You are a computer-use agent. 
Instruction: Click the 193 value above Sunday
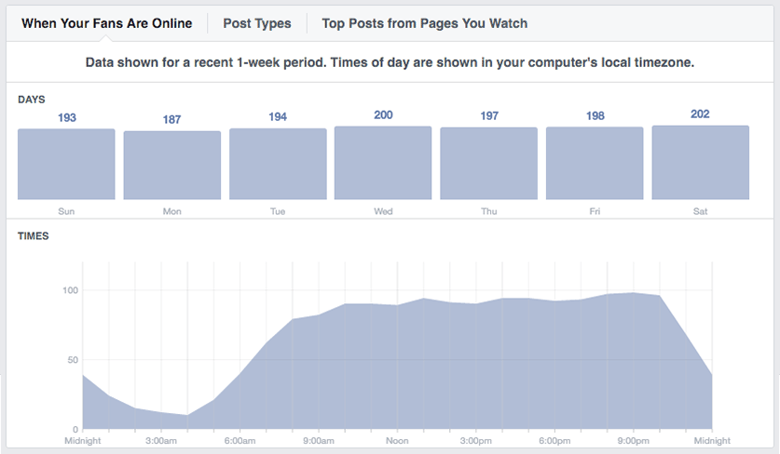pos(67,118)
